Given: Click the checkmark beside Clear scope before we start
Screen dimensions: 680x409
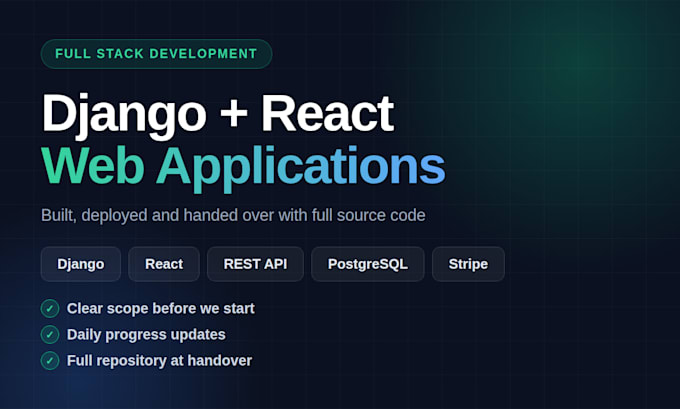Looking at the screenshot, I should (50, 309).
